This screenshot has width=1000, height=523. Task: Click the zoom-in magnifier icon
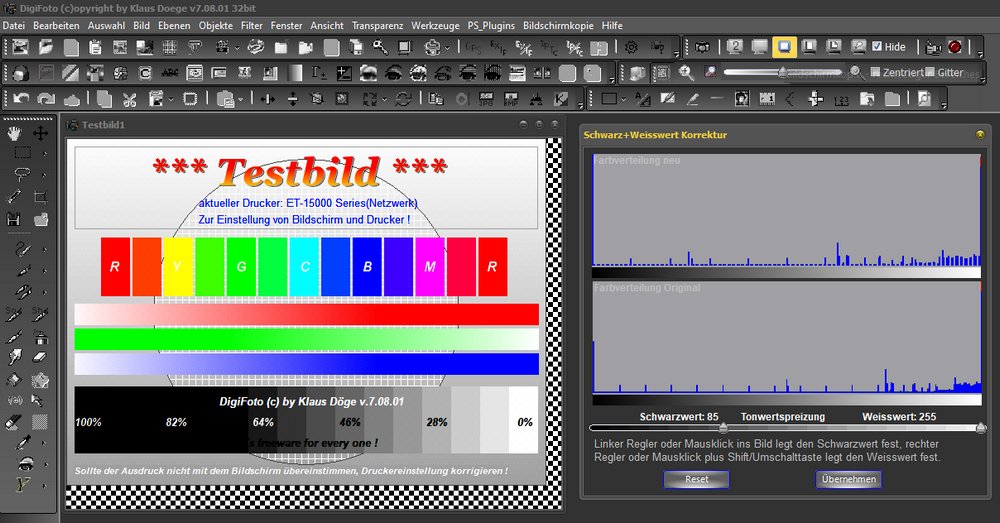click(x=686, y=73)
